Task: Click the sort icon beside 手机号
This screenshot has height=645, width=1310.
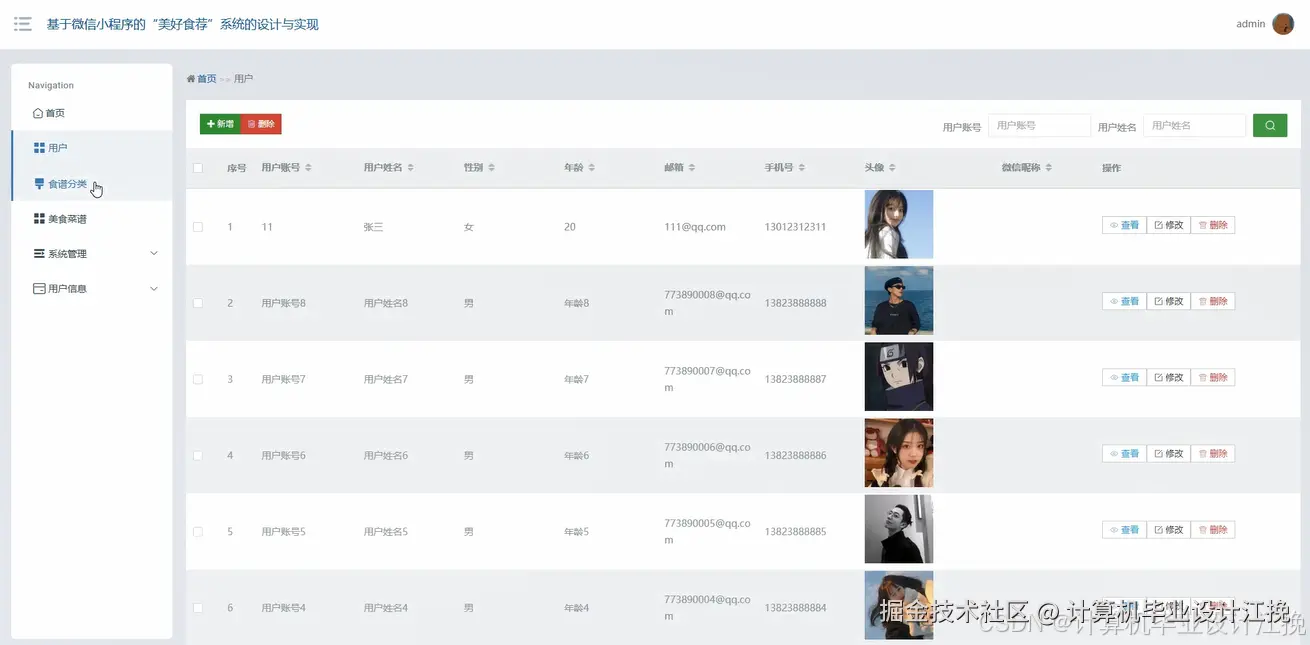Action: 802,168
